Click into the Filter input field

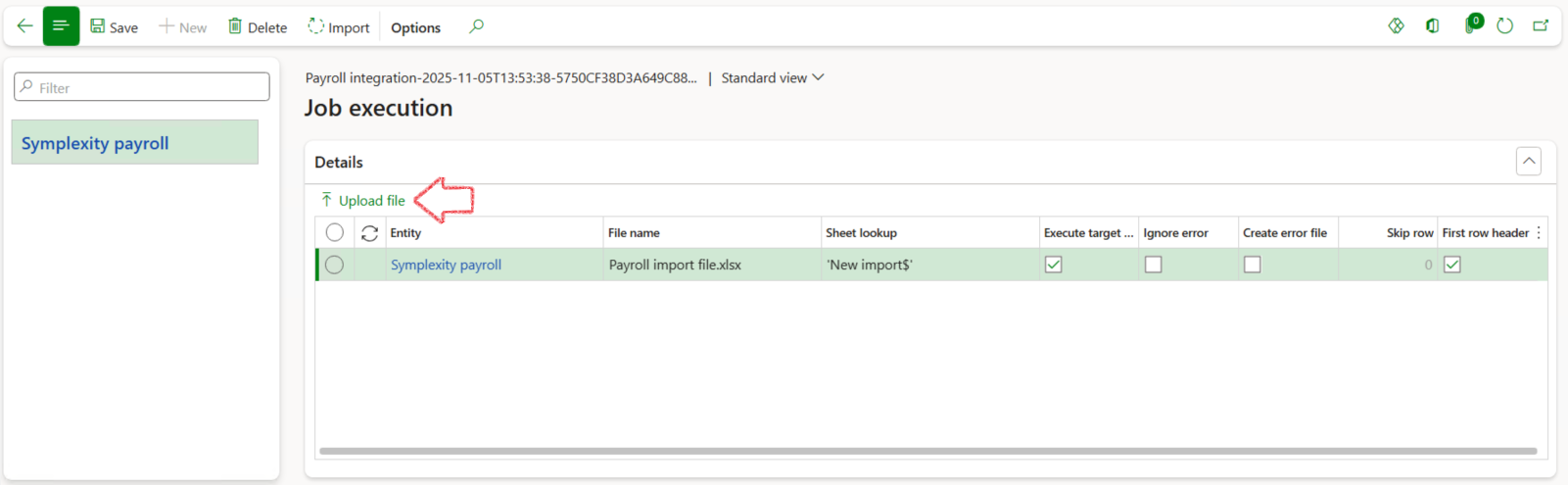click(142, 87)
